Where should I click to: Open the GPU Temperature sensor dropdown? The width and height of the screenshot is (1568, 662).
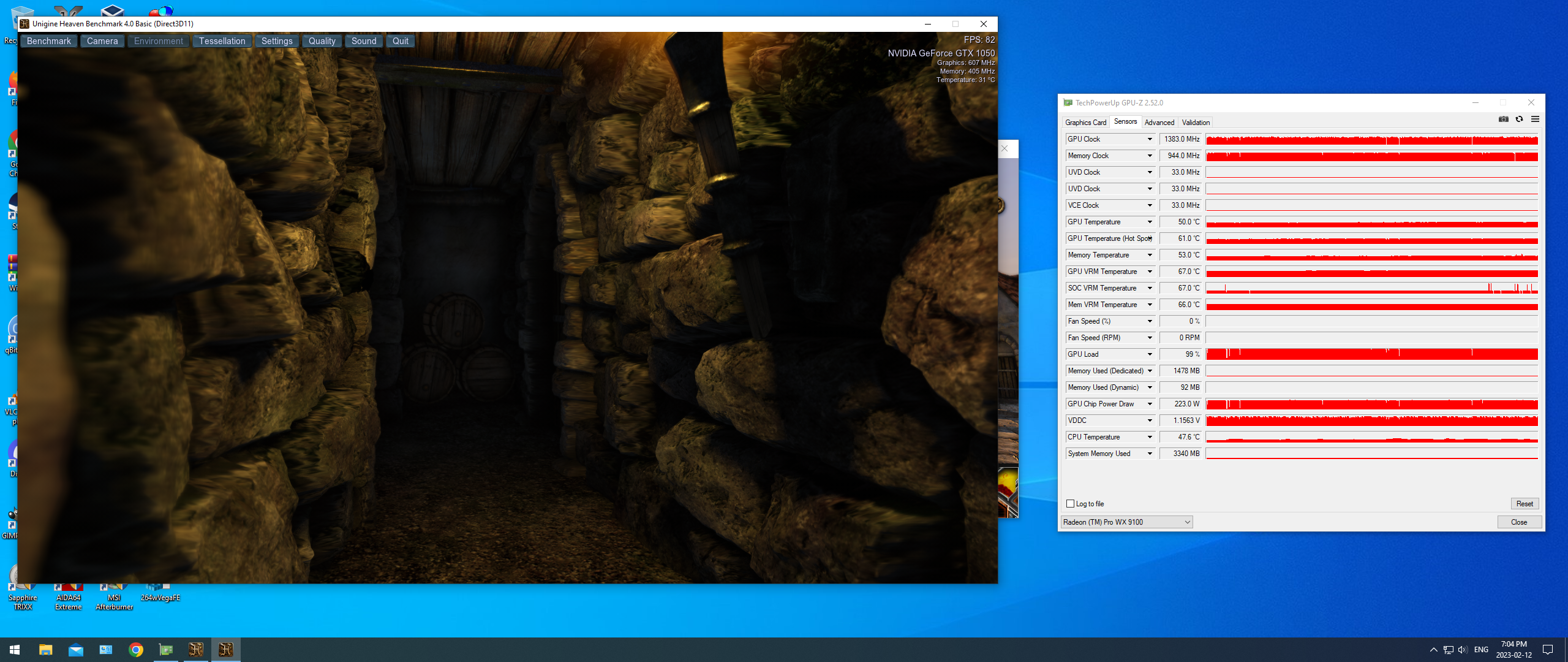pos(1150,222)
